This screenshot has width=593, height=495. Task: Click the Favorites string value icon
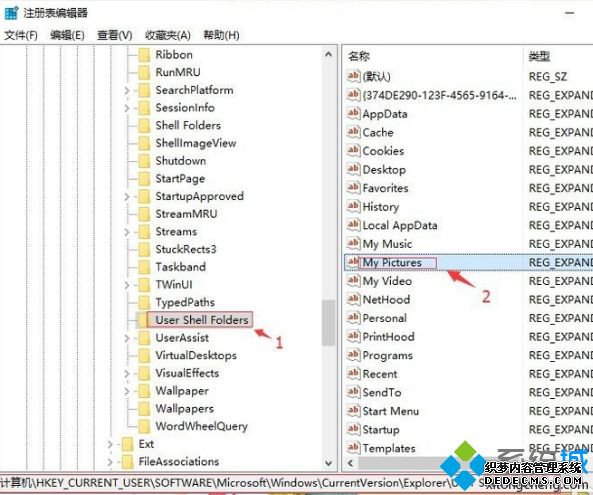point(353,188)
